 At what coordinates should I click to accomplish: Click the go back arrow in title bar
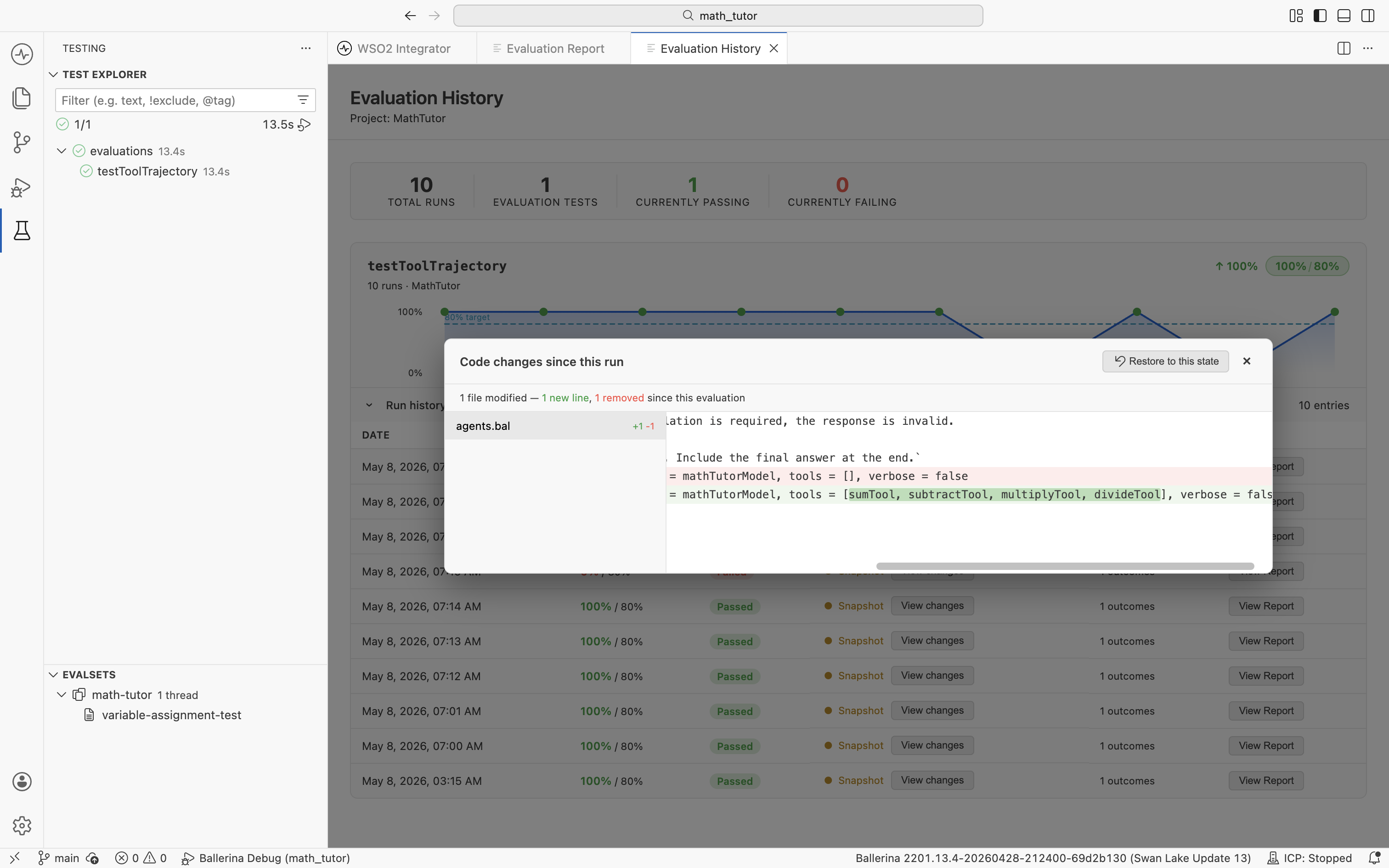410,16
